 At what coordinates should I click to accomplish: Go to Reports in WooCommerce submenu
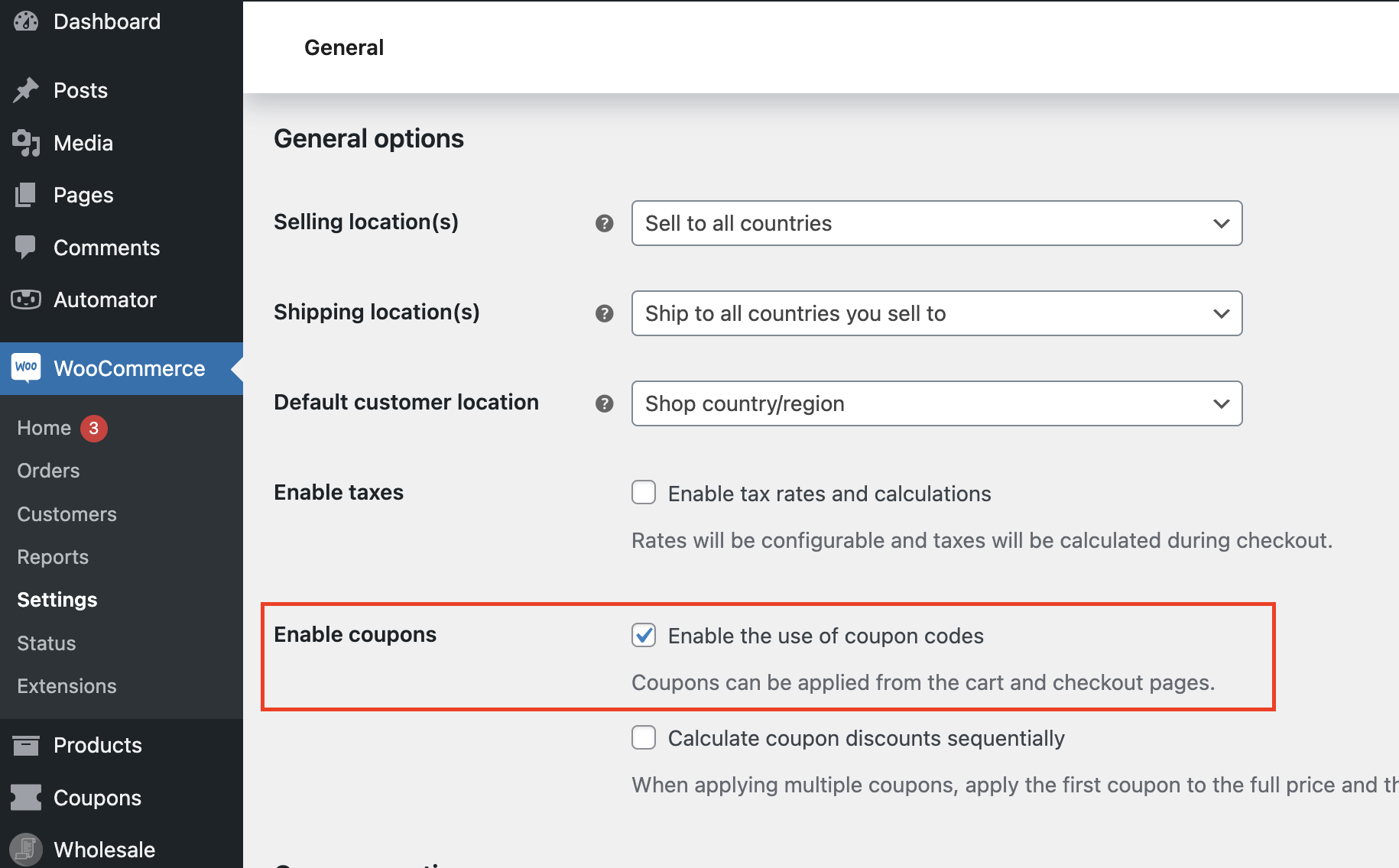[53, 557]
